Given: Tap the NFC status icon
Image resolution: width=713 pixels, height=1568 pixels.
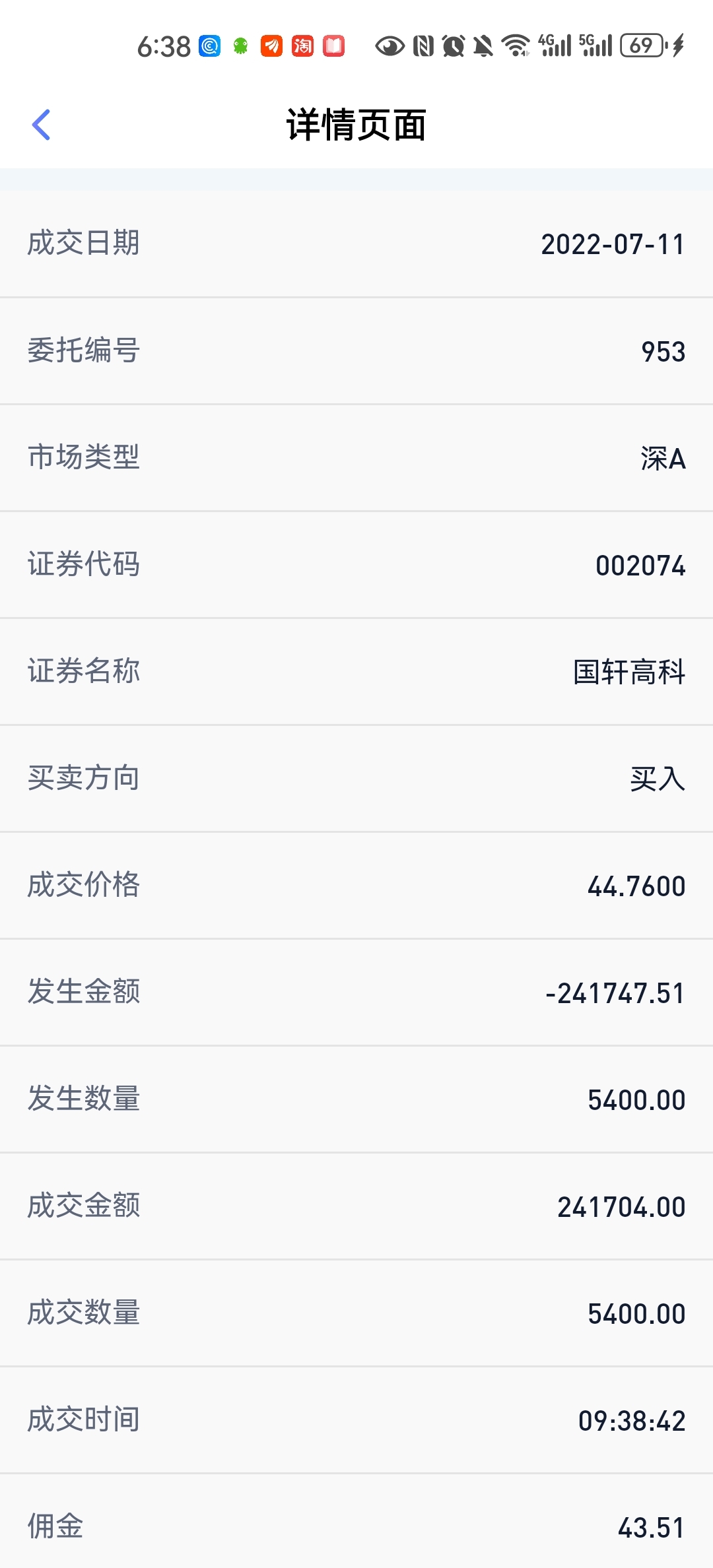Looking at the screenshot, I should (423, 46).
